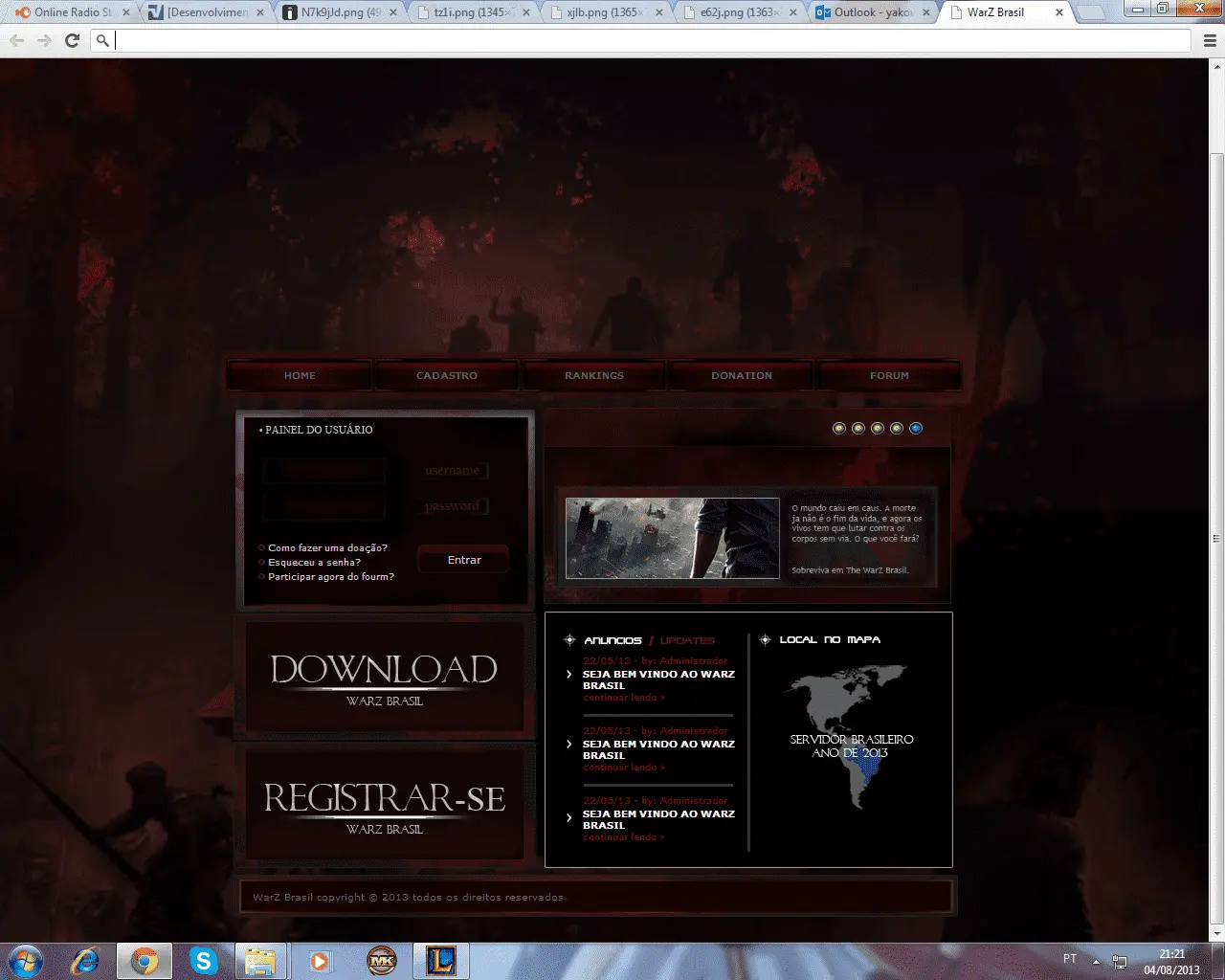The image size is (1225, 980).
Task: Click the address bar search icon
Action: coord(102,40)
